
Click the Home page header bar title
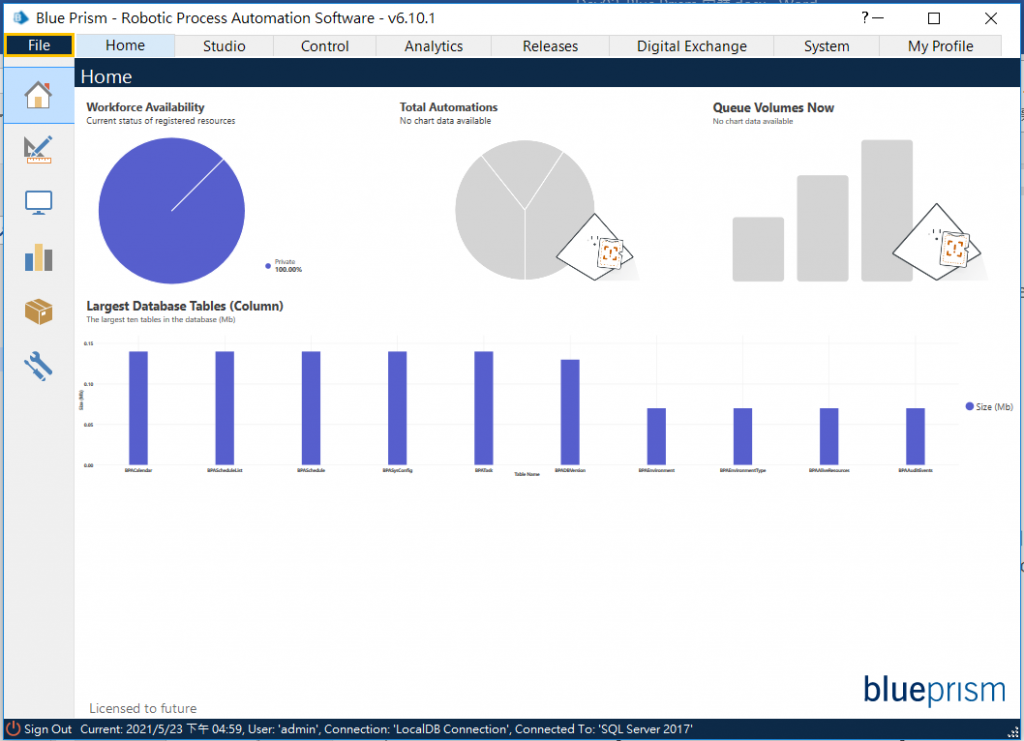coord(106,76)
